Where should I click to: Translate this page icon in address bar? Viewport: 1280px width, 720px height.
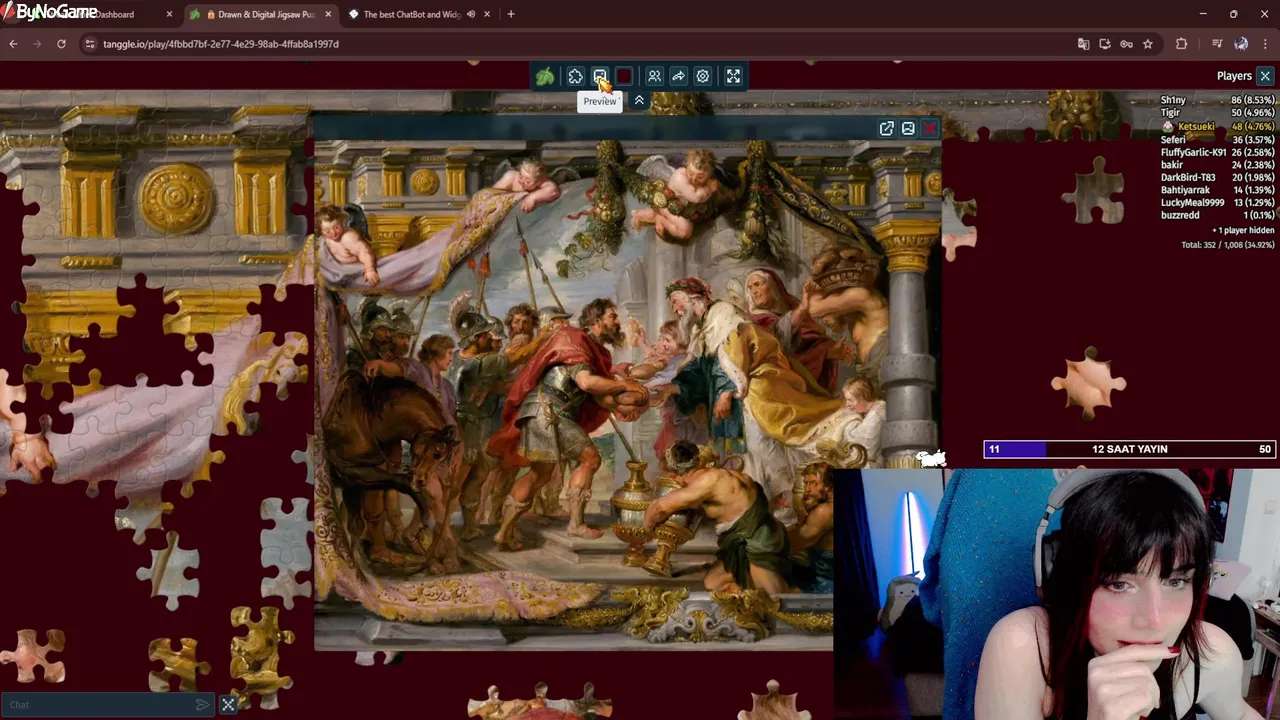pos(1083,44)
